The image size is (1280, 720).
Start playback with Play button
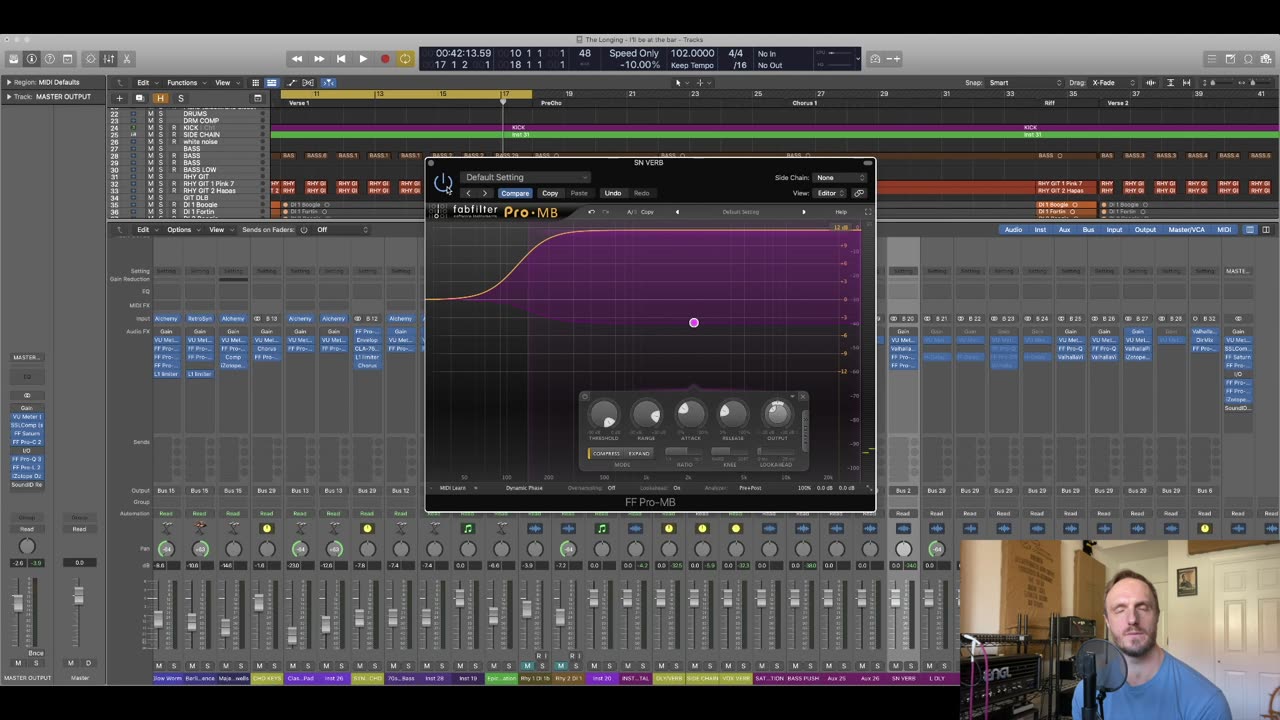click(x=363, y=59)
